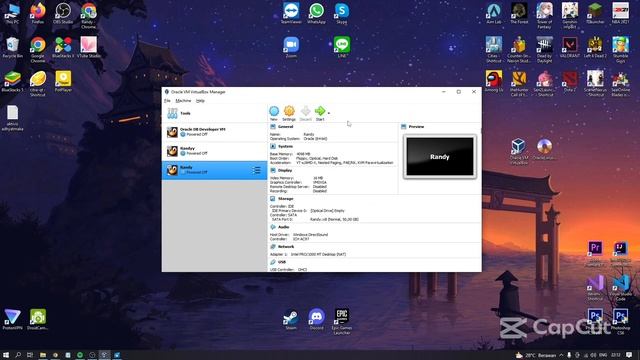Open the WhatsApp desktop shortcut

click(316, 13)
